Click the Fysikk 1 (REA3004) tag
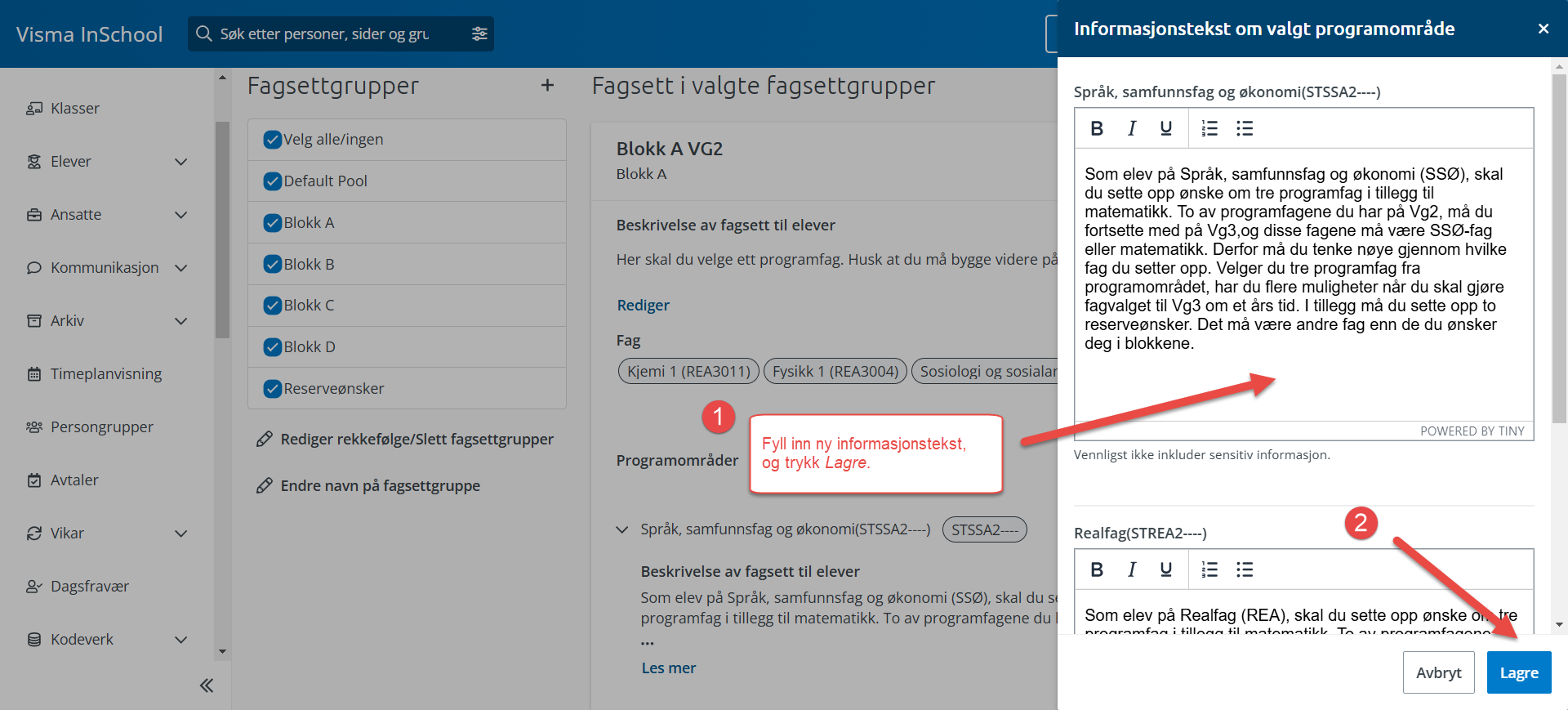Screen dimensions: 1568x710 [835, 371]
